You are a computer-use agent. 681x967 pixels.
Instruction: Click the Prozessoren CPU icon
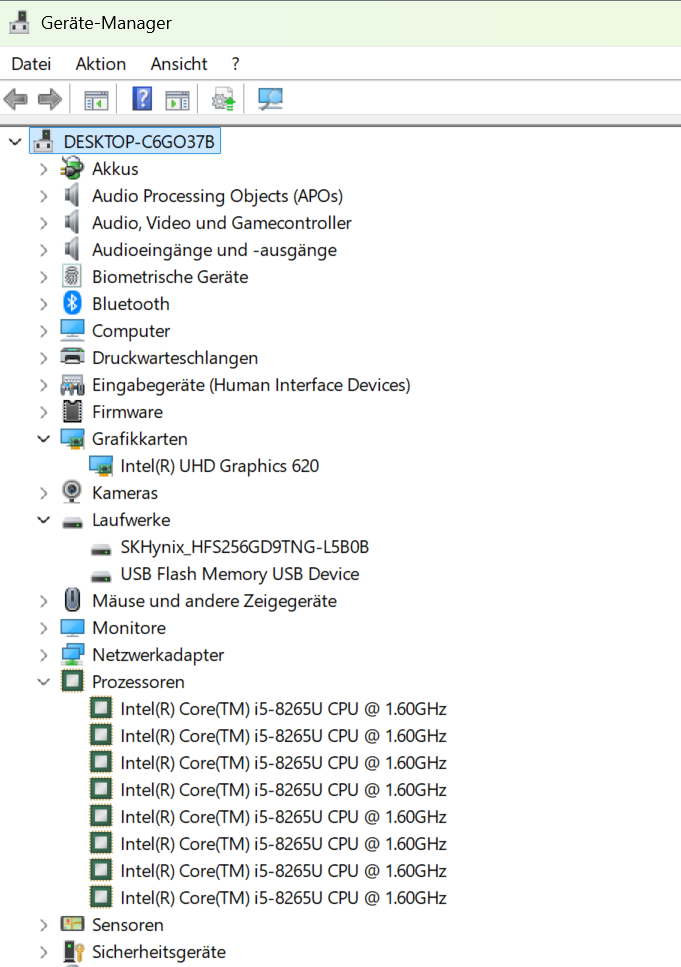72,681
